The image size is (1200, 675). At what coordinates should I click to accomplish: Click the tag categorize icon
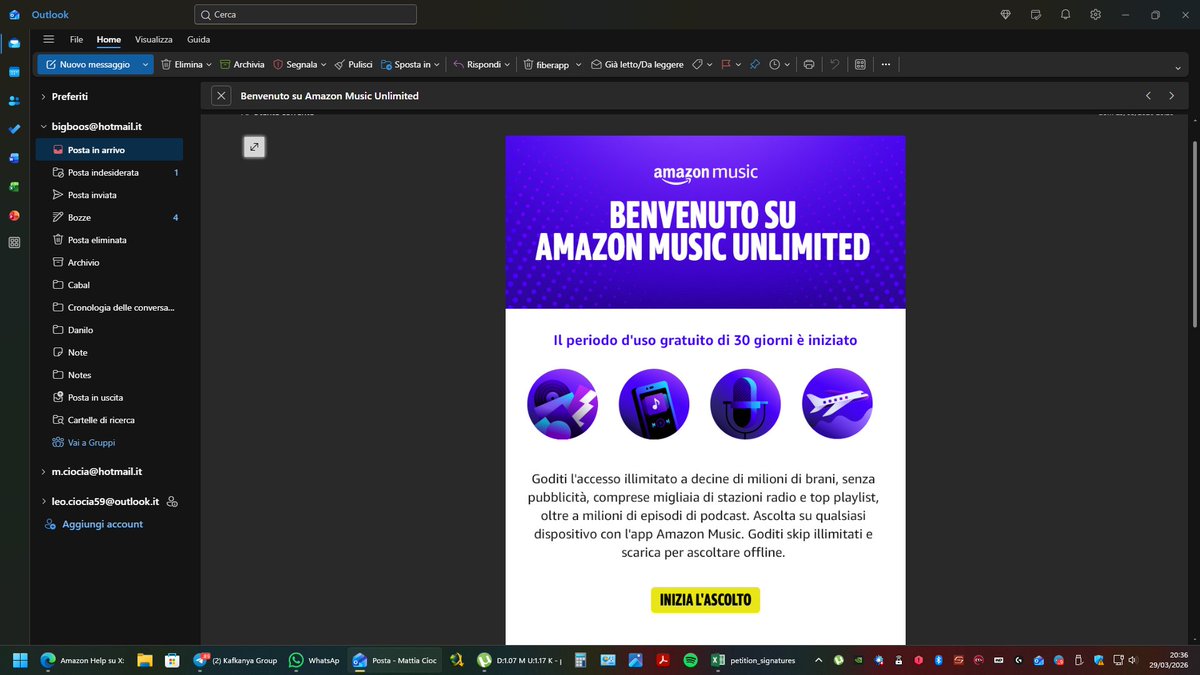click(x=698, y=64)
